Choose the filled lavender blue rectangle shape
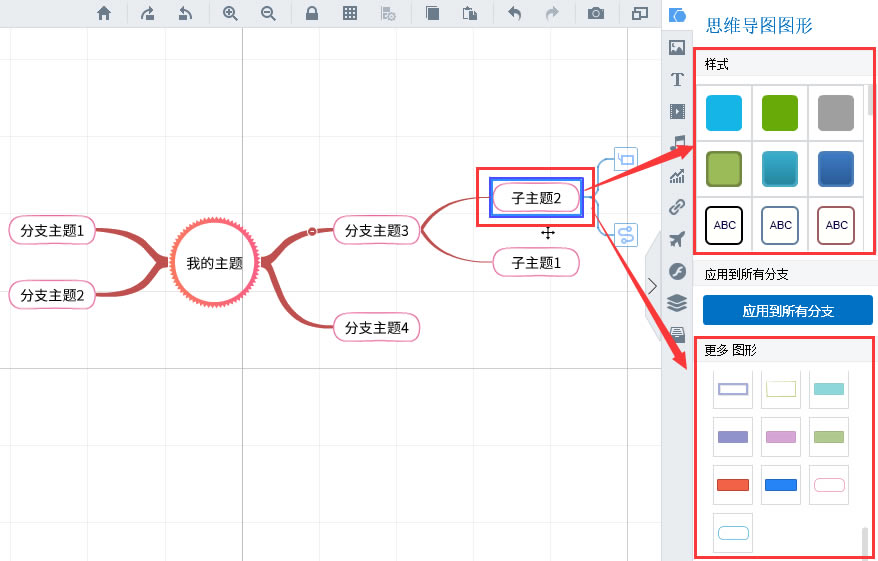 [x=733, y=437]
